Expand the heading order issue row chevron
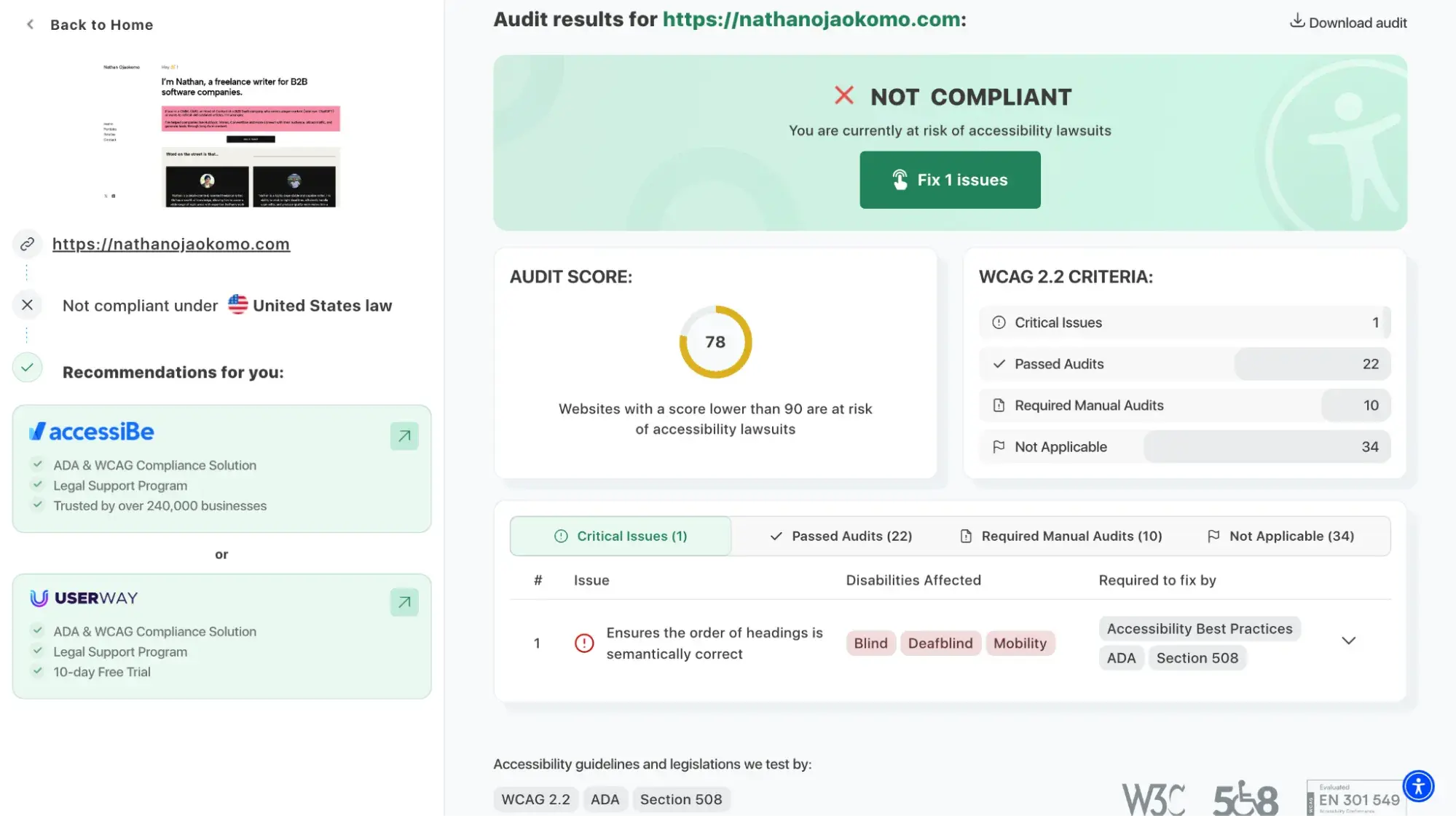1456x816 pixels. 1348,641
